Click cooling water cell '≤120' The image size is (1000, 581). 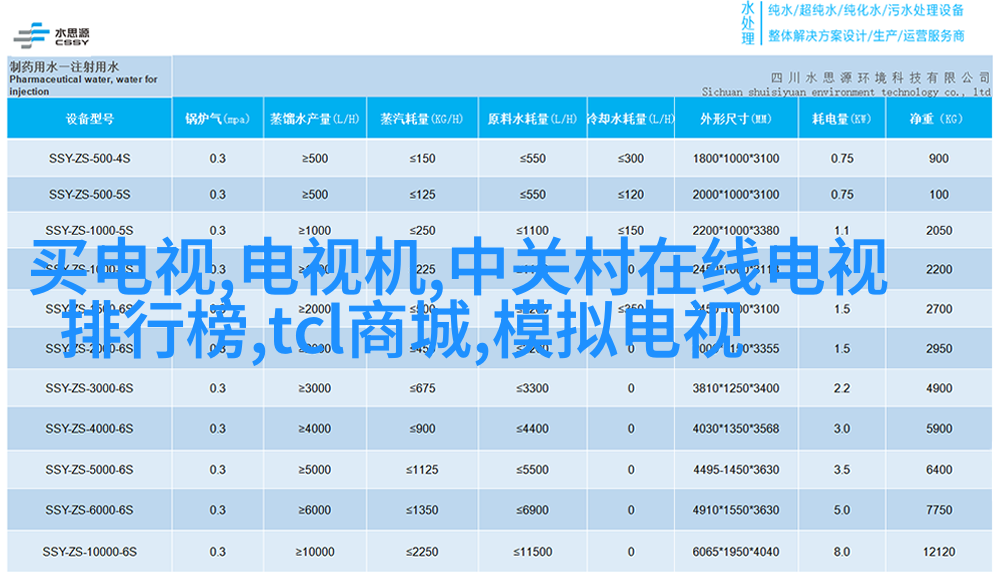pyautogui.click(x=630, y=195)
